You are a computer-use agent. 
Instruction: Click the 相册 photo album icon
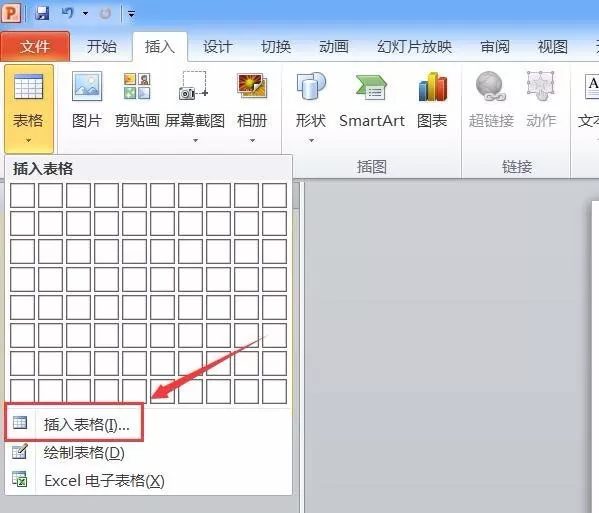click(252, 86)
